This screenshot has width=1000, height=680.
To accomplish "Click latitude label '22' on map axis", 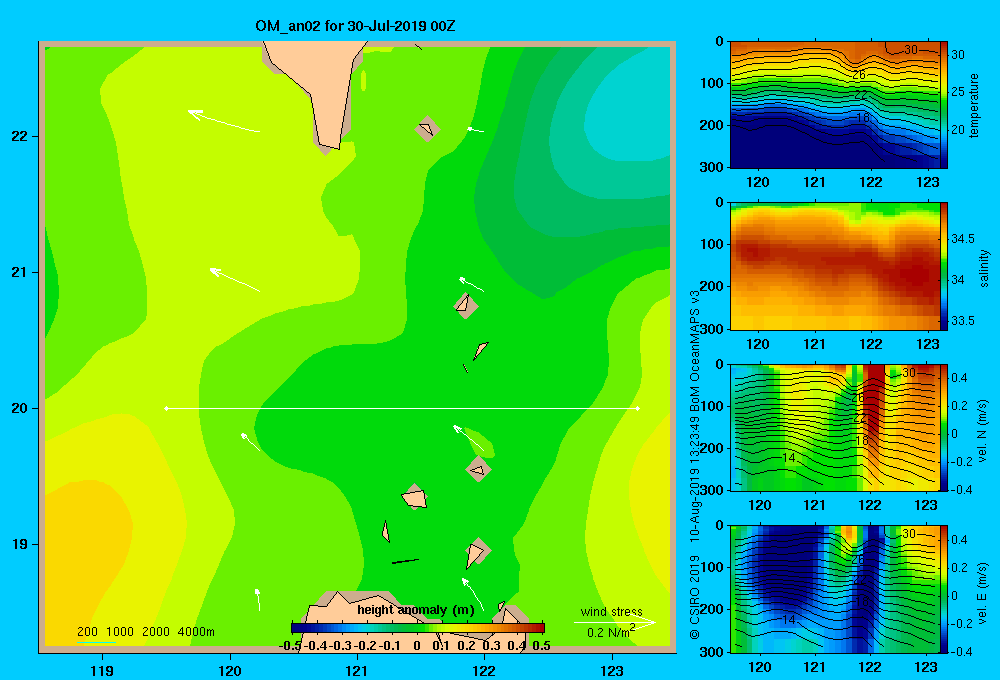I will tap(20, 137).
